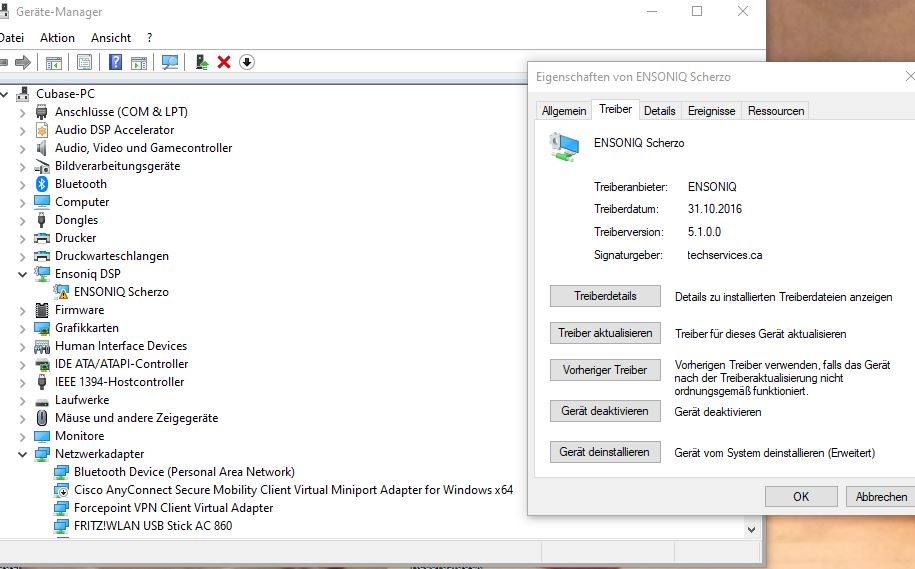This screenshot has height=569, width=915.
Task: Click the driver date value 31.10.2016
Action: [714, 209]
